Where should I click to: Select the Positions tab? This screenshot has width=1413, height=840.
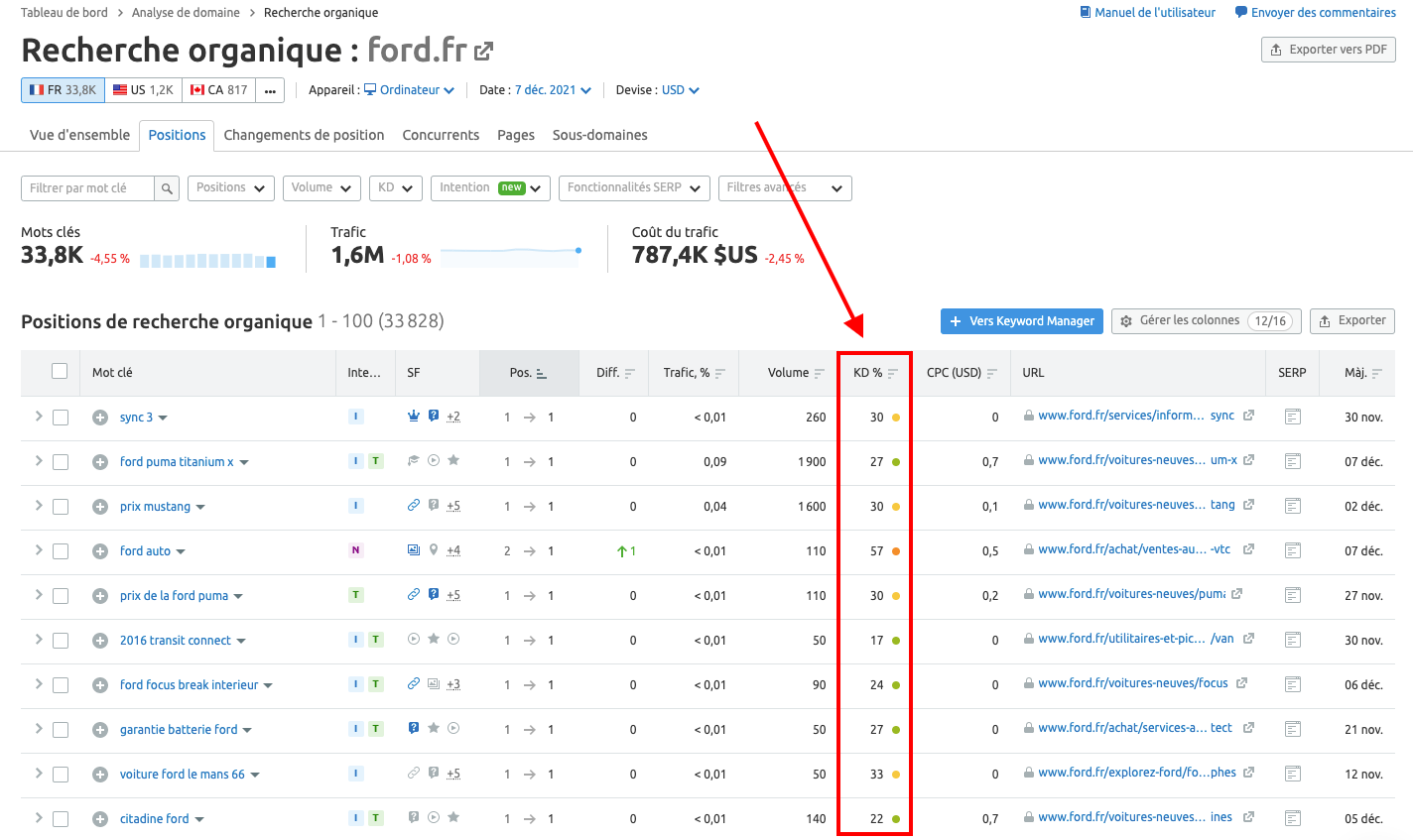point(178,135)
